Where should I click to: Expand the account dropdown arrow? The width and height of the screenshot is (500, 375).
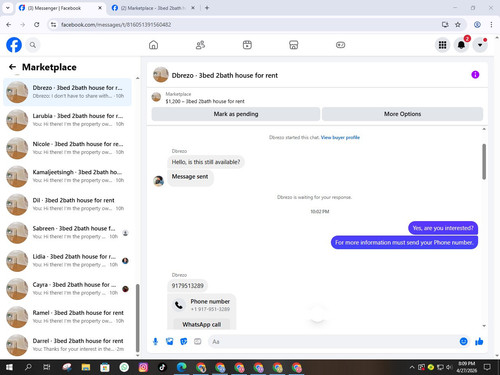click(480, 45)
